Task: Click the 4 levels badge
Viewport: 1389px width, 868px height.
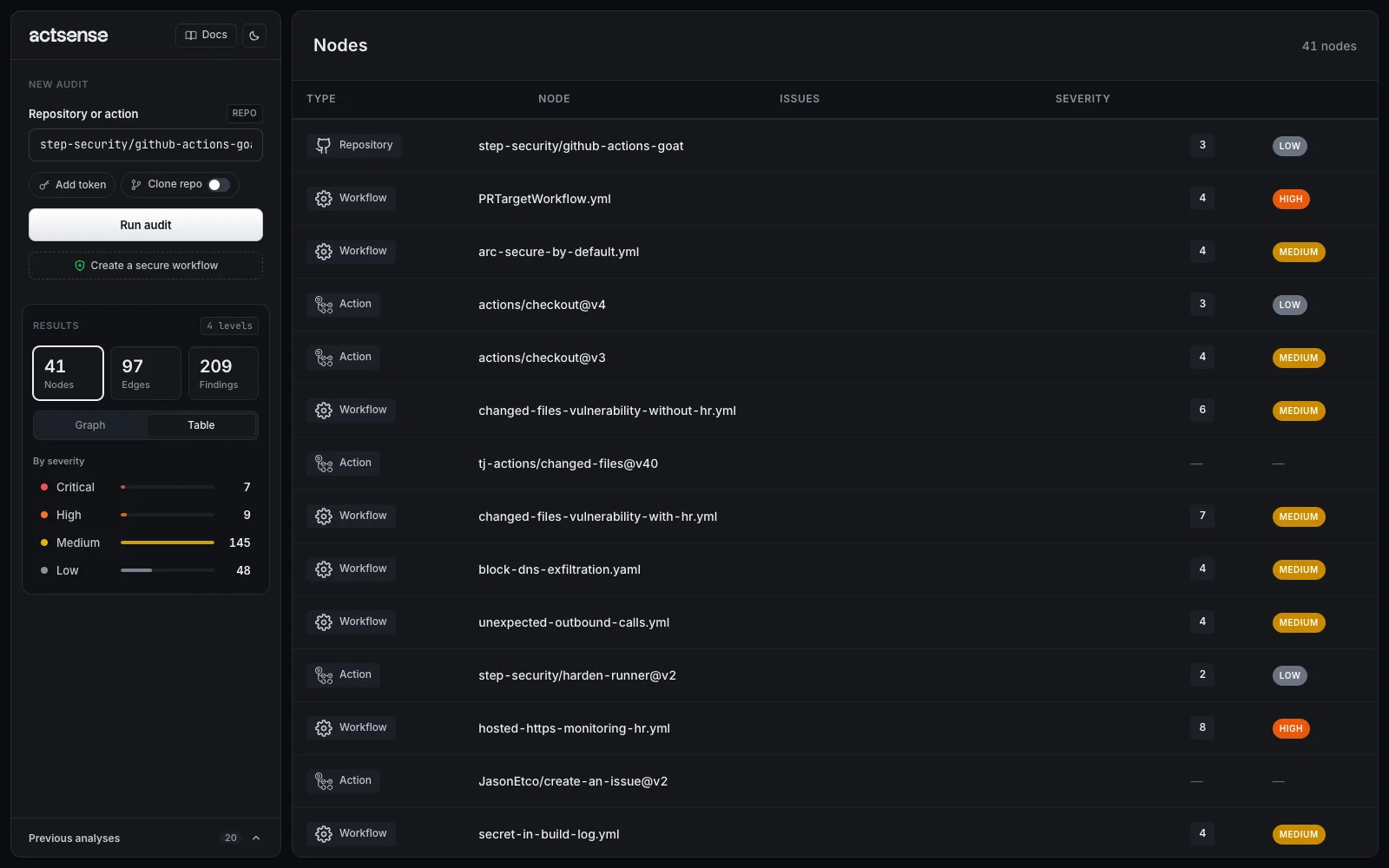Action: point(229,325)
